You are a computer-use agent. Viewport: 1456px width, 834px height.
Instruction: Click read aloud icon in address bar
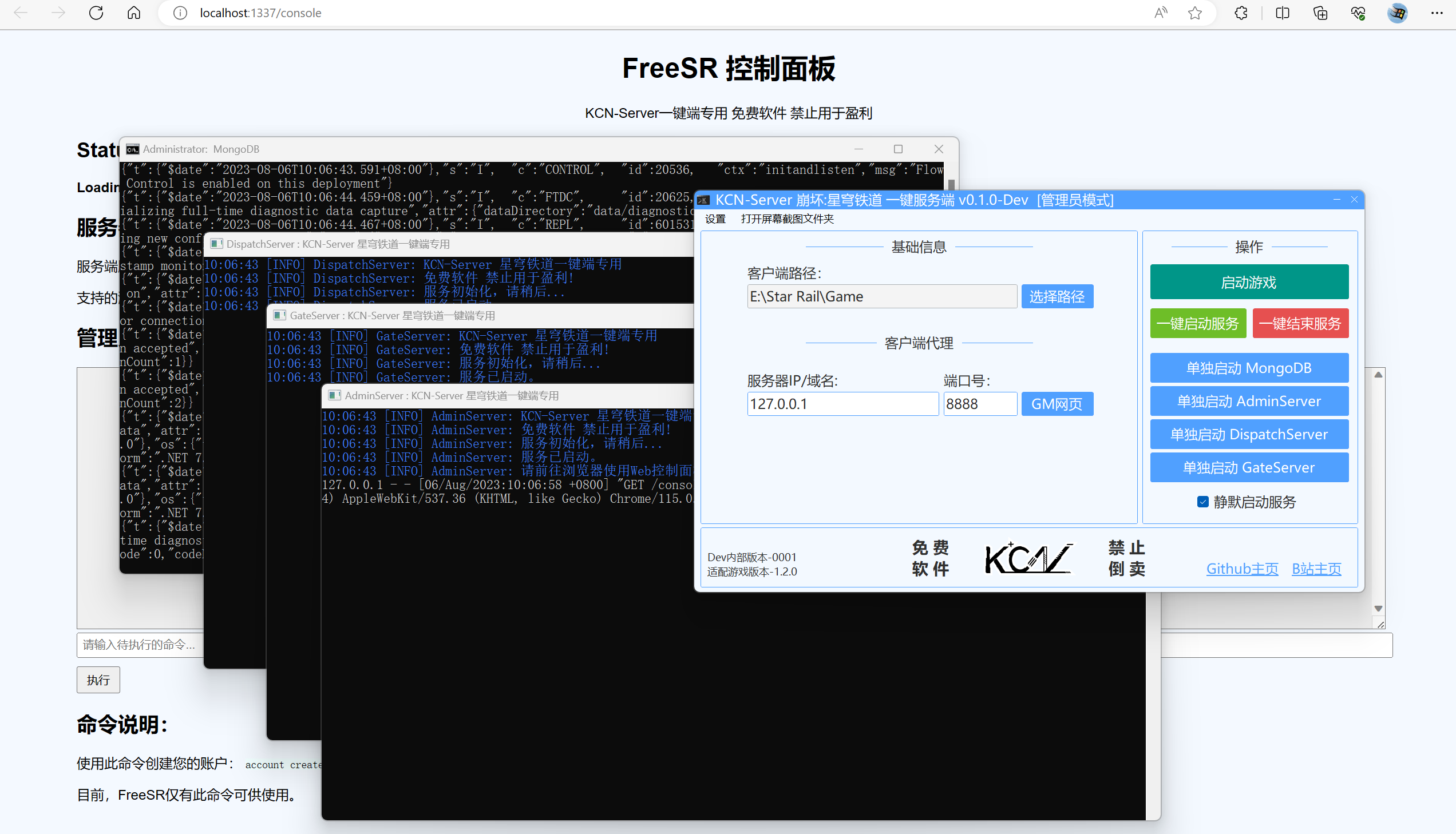1160,13
